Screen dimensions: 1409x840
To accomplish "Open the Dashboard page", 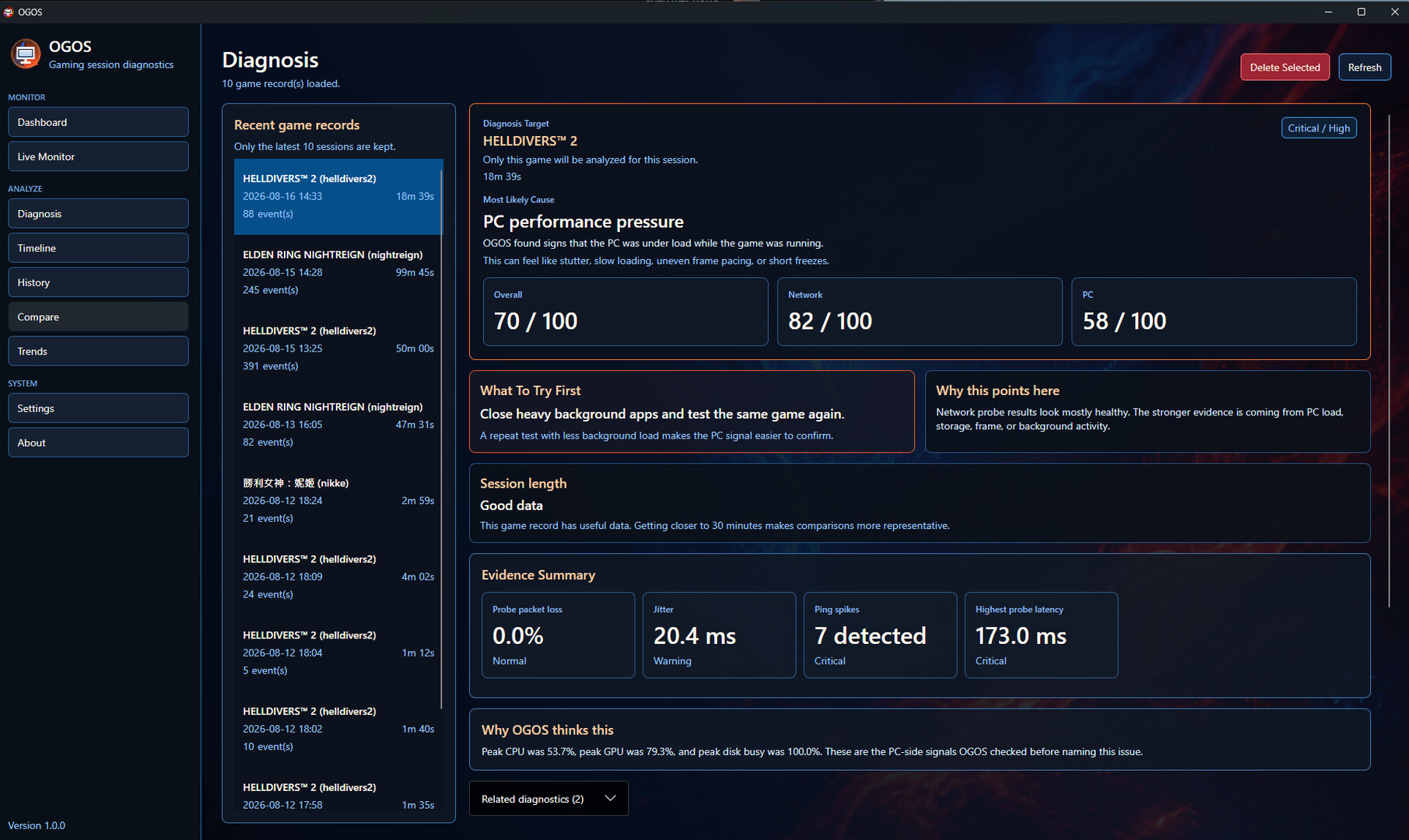I will [98, 122].
